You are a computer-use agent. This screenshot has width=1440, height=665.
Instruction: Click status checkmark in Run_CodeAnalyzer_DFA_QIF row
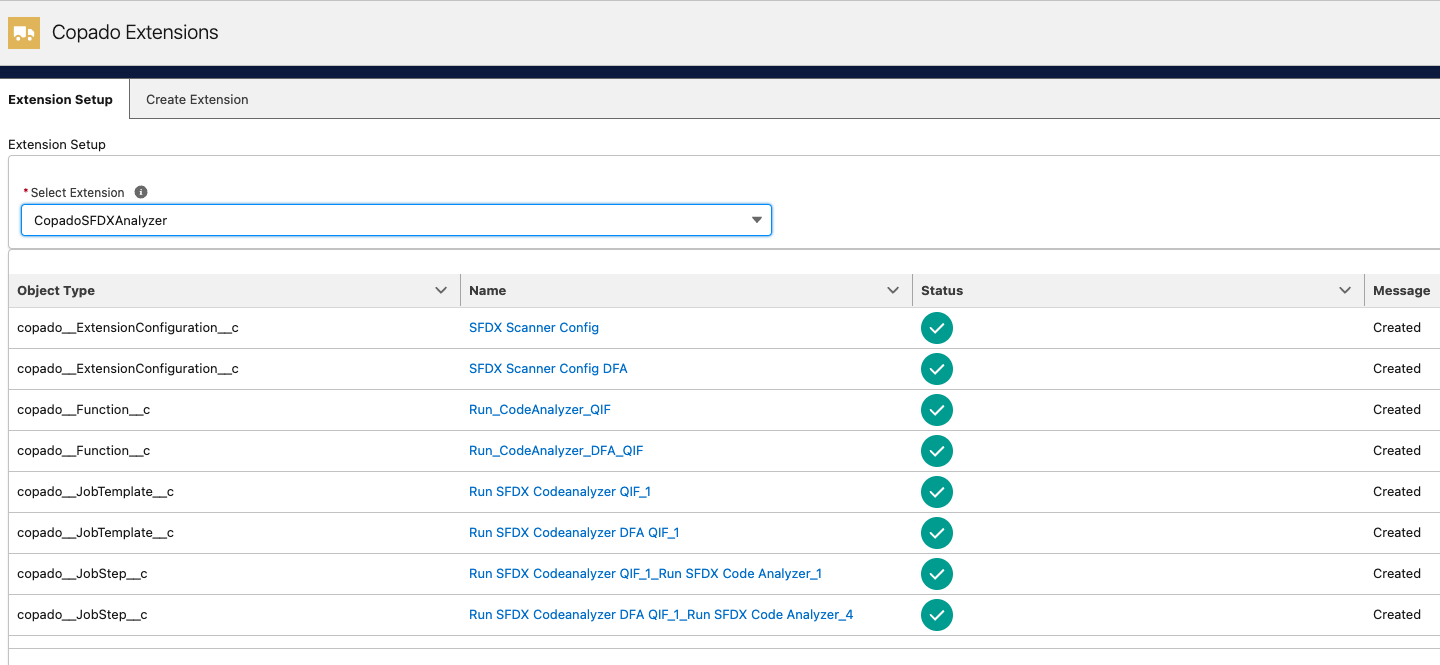[937, 451]
